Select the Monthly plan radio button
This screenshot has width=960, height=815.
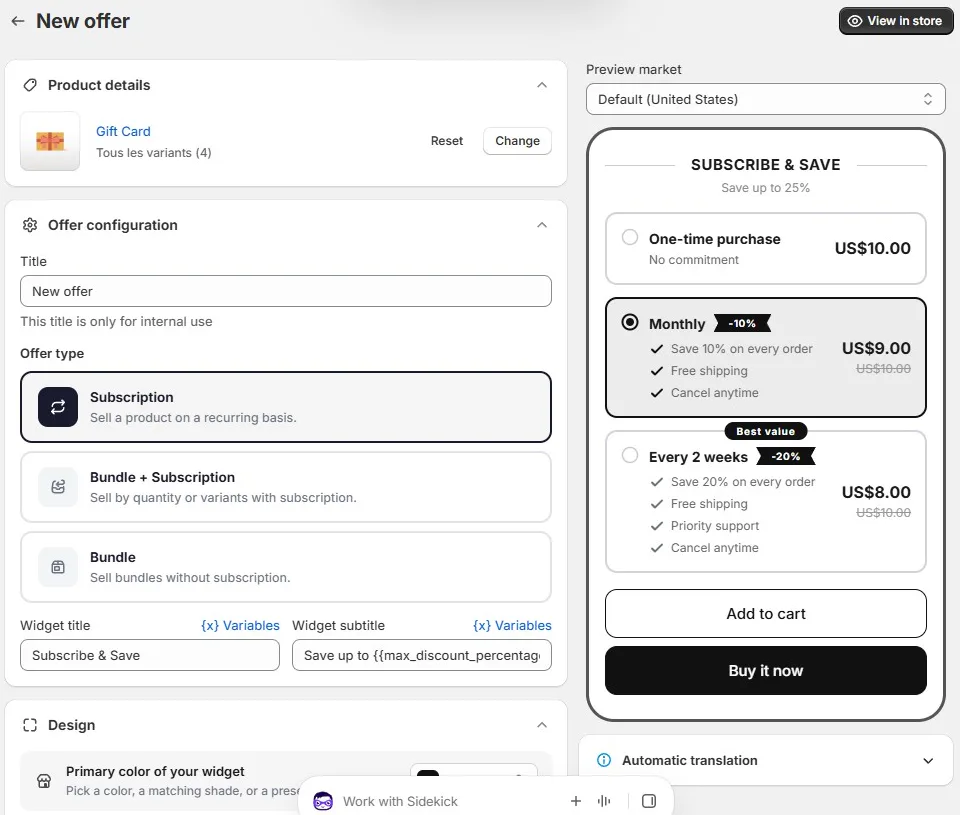[630, 323]
